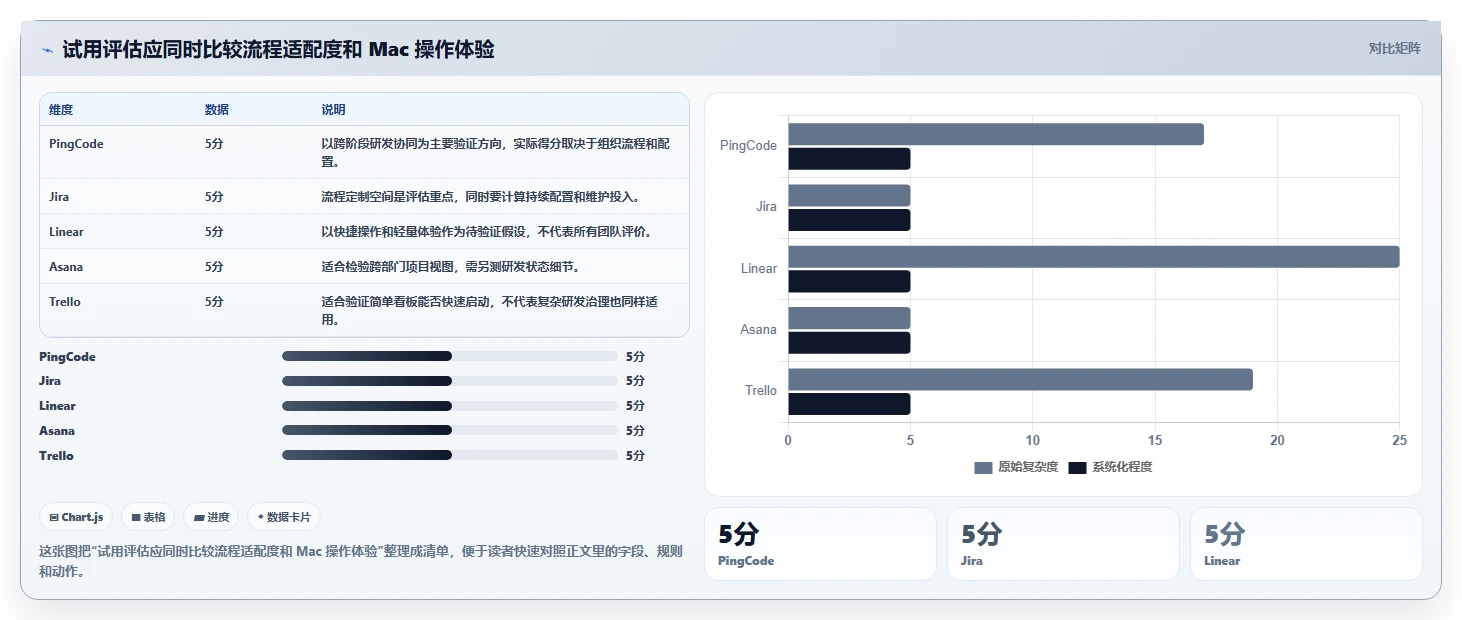Click the 数据 column header

pyautogui.click(x=217, y=110)
